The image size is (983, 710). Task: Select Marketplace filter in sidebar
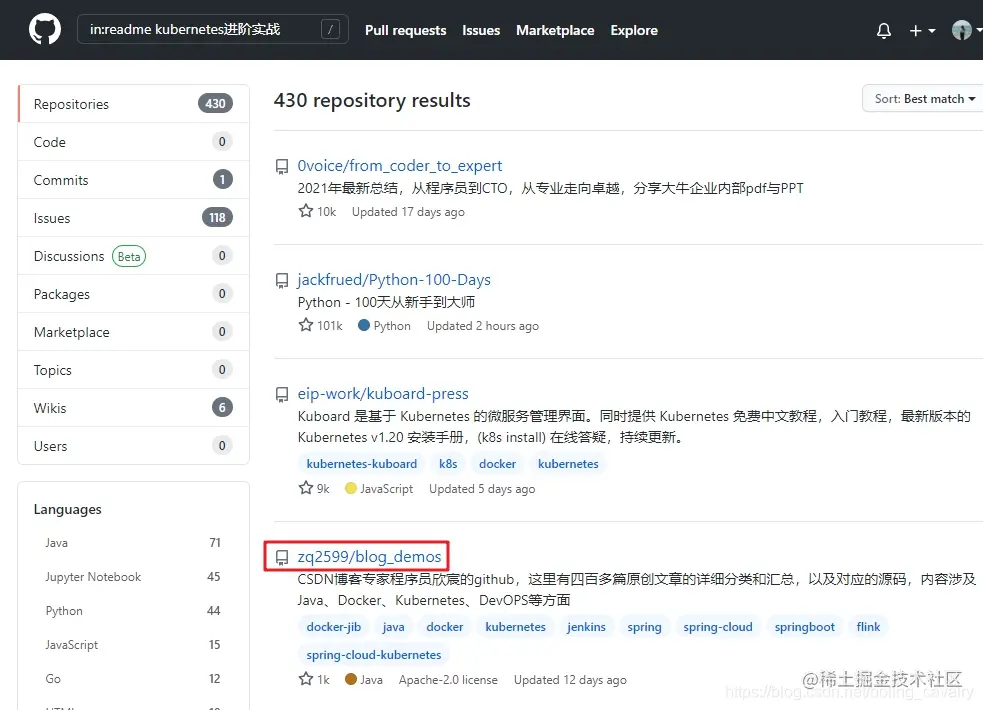[x=134, y=332]
